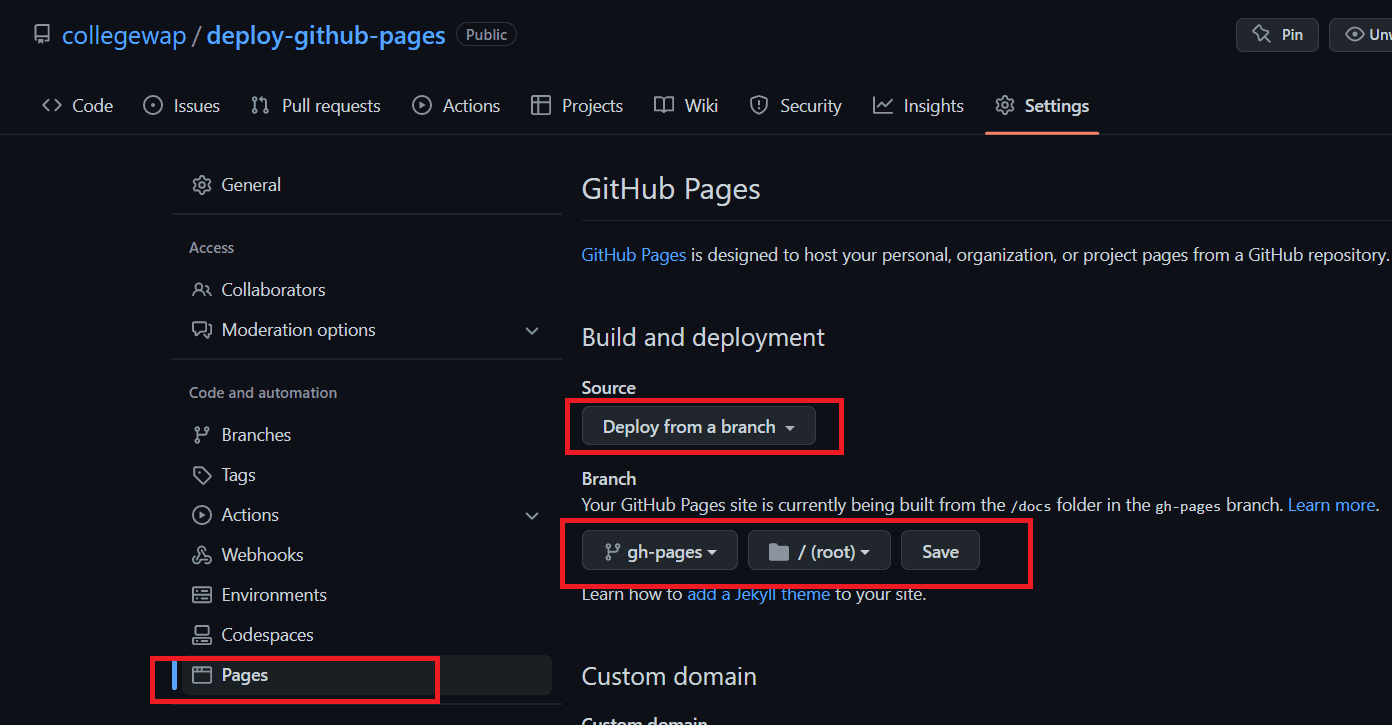Click the Tags icon in sidebar
Viewport: 1392px width, 725px height.
point(202,475)
